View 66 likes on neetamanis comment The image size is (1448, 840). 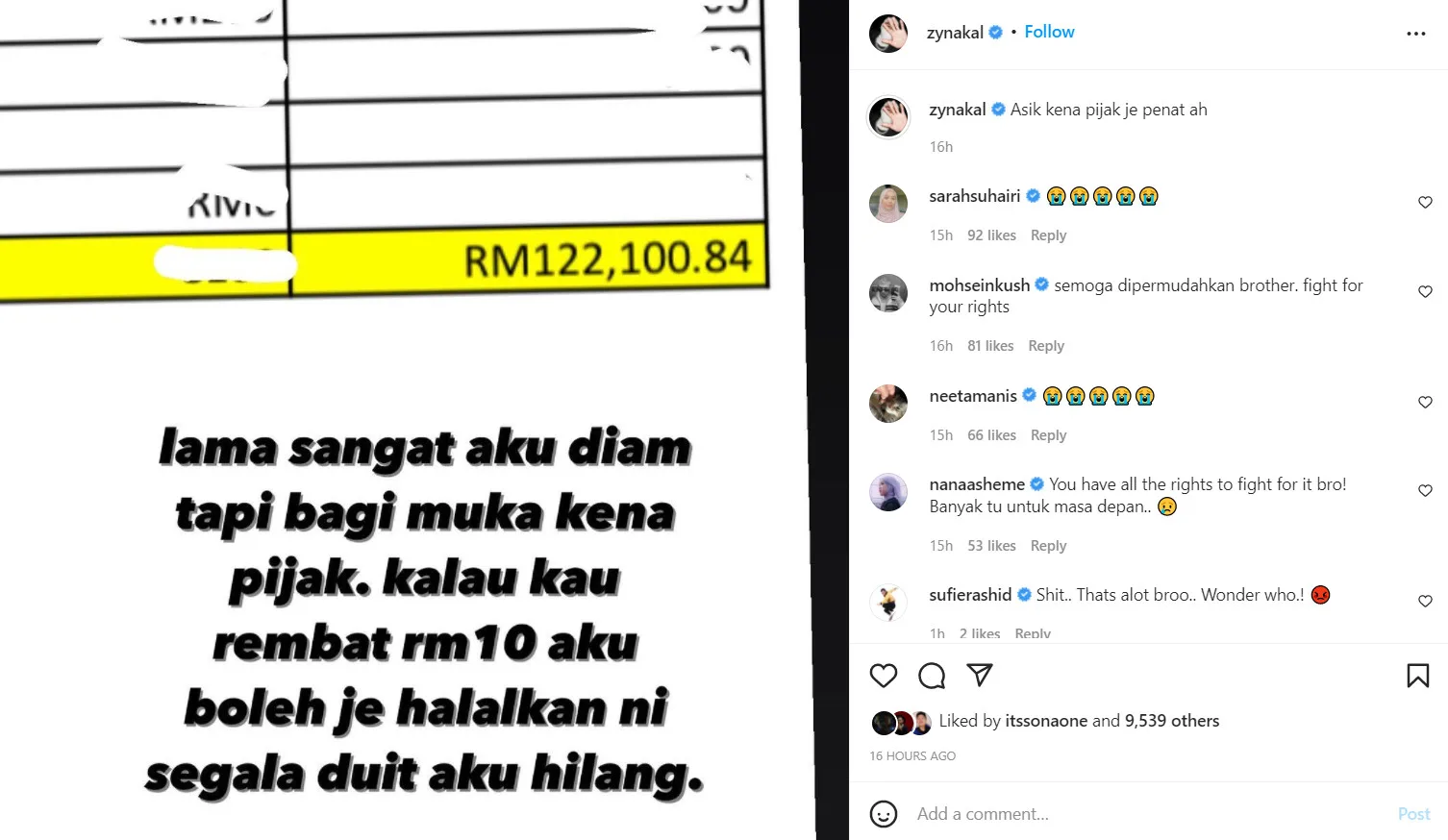991,435
